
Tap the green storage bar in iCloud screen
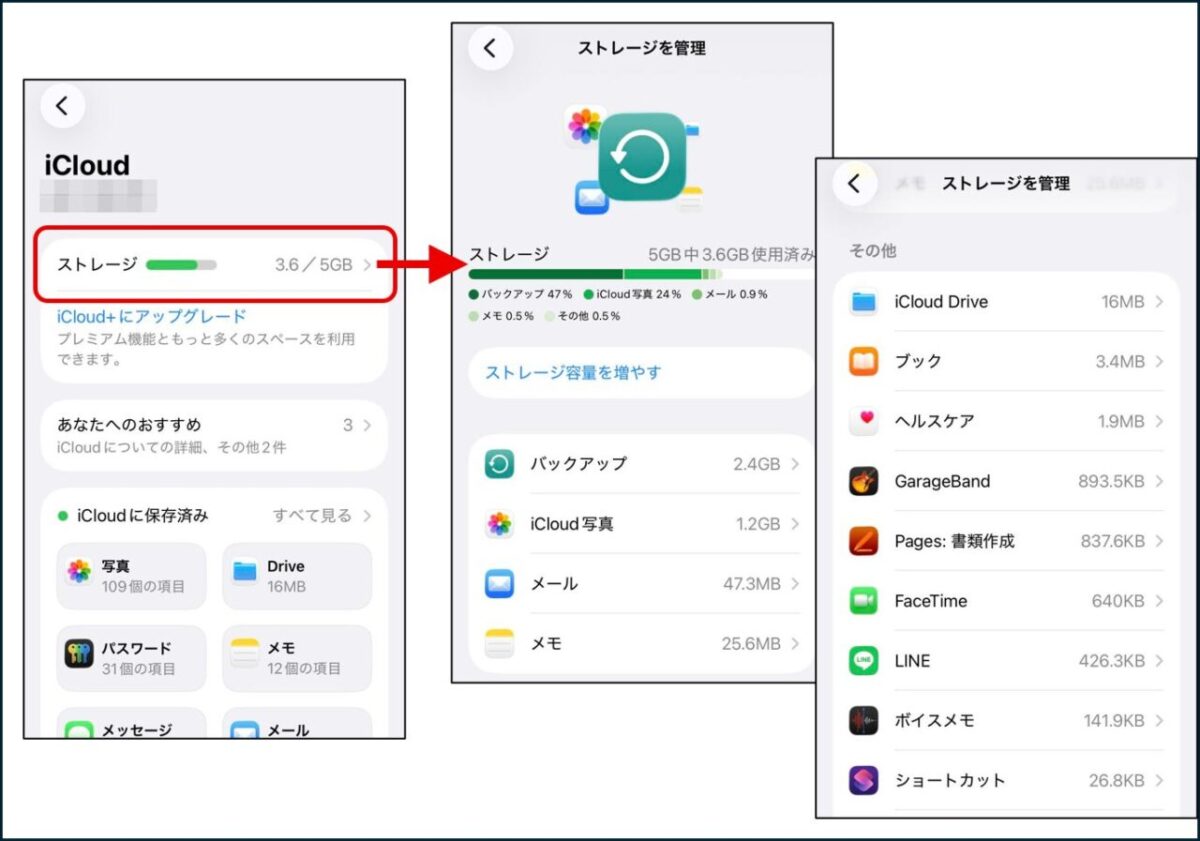181,265
